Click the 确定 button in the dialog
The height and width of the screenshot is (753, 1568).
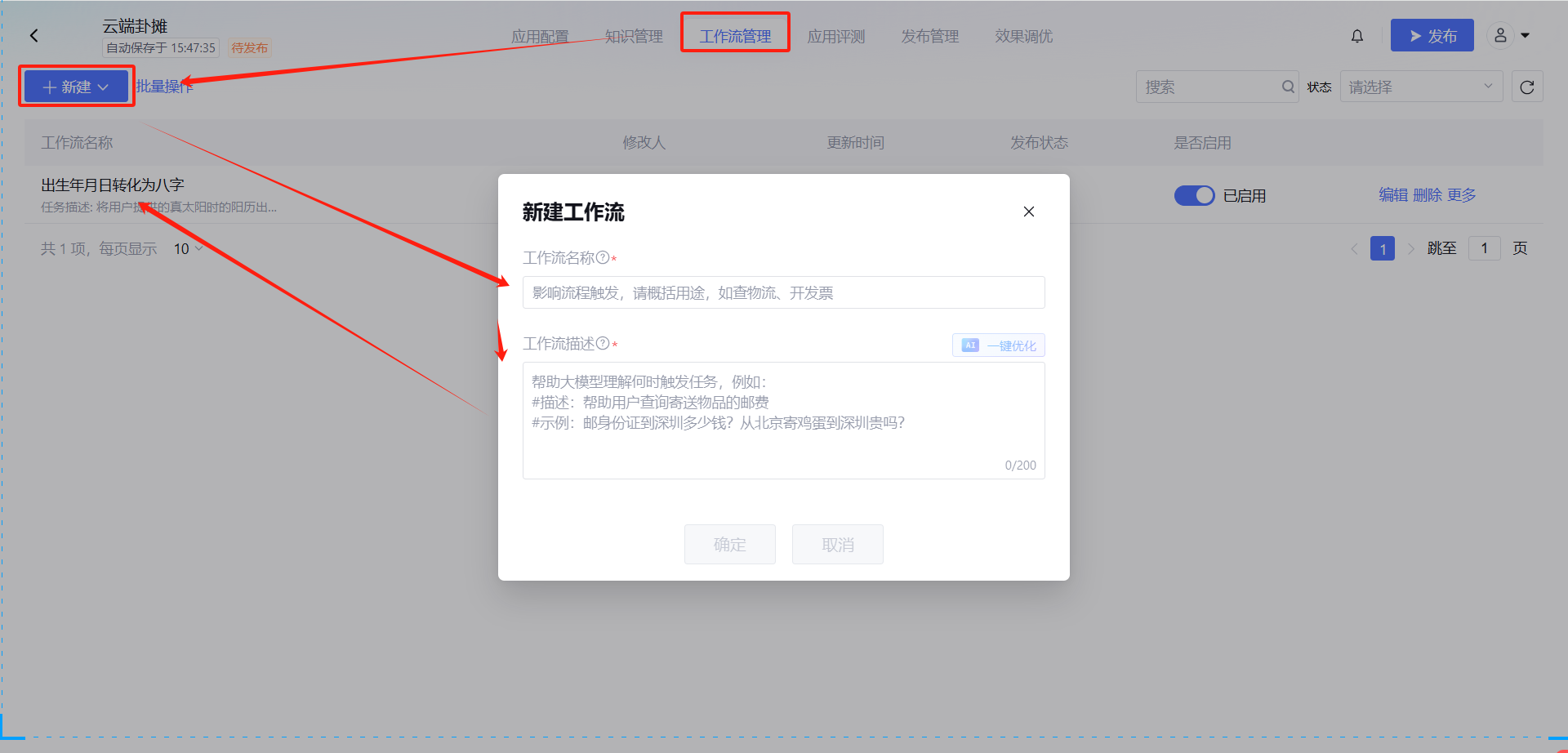click(x=730, y=544)
